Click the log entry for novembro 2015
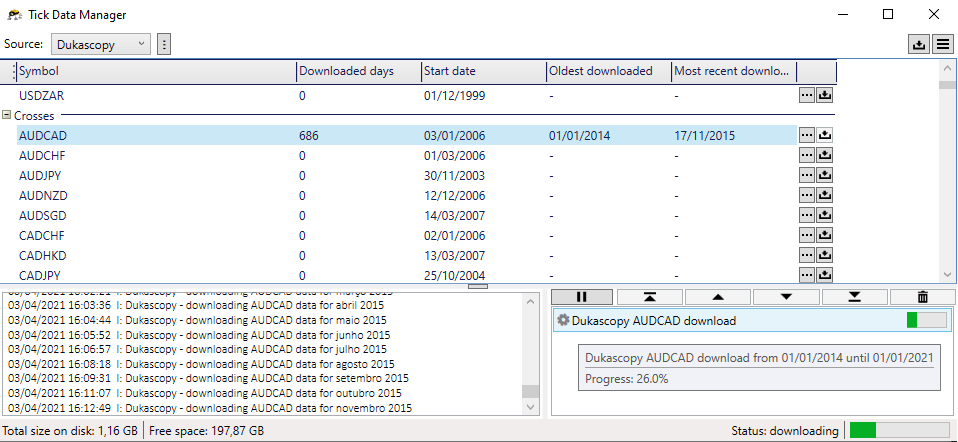958x442 pixels. (210, 408)
